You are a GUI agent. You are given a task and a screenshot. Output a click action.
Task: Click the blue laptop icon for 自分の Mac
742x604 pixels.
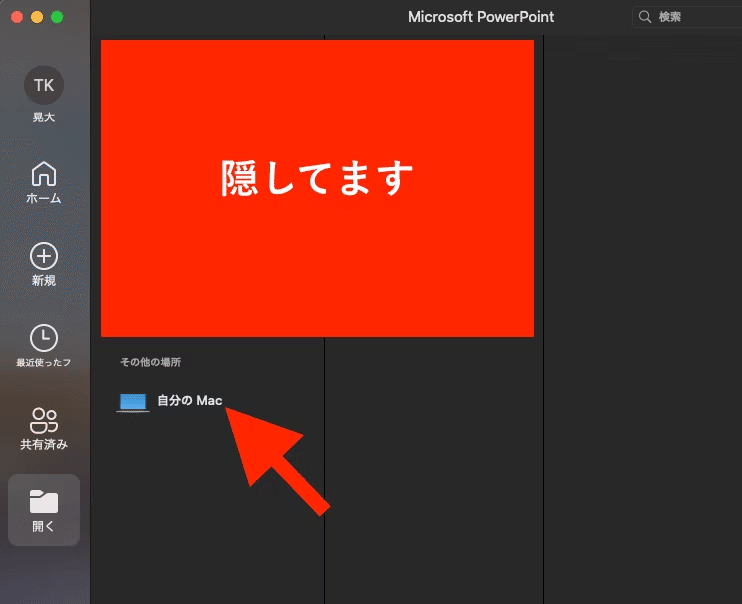pyautogui.click(x=133, y=402)
